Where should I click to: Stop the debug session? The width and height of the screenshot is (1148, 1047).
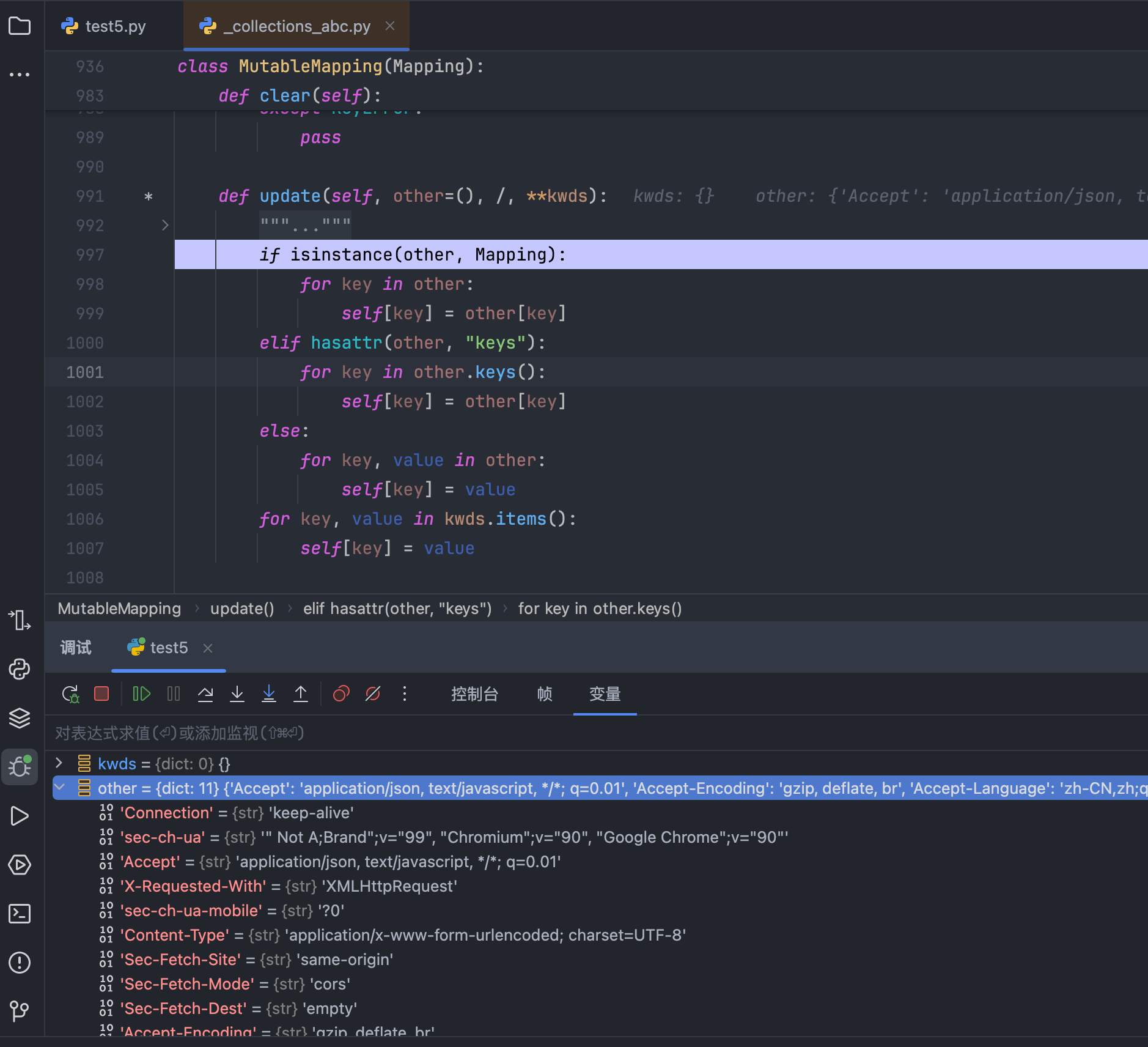101,694
